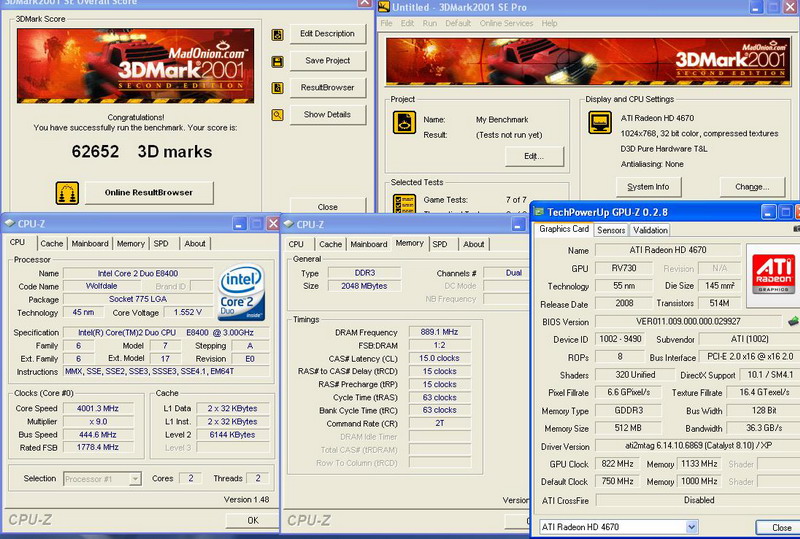800x539 pixels.
Task: Open Online Services menu in 3DMark2001
Action: (x=506, y=23)
